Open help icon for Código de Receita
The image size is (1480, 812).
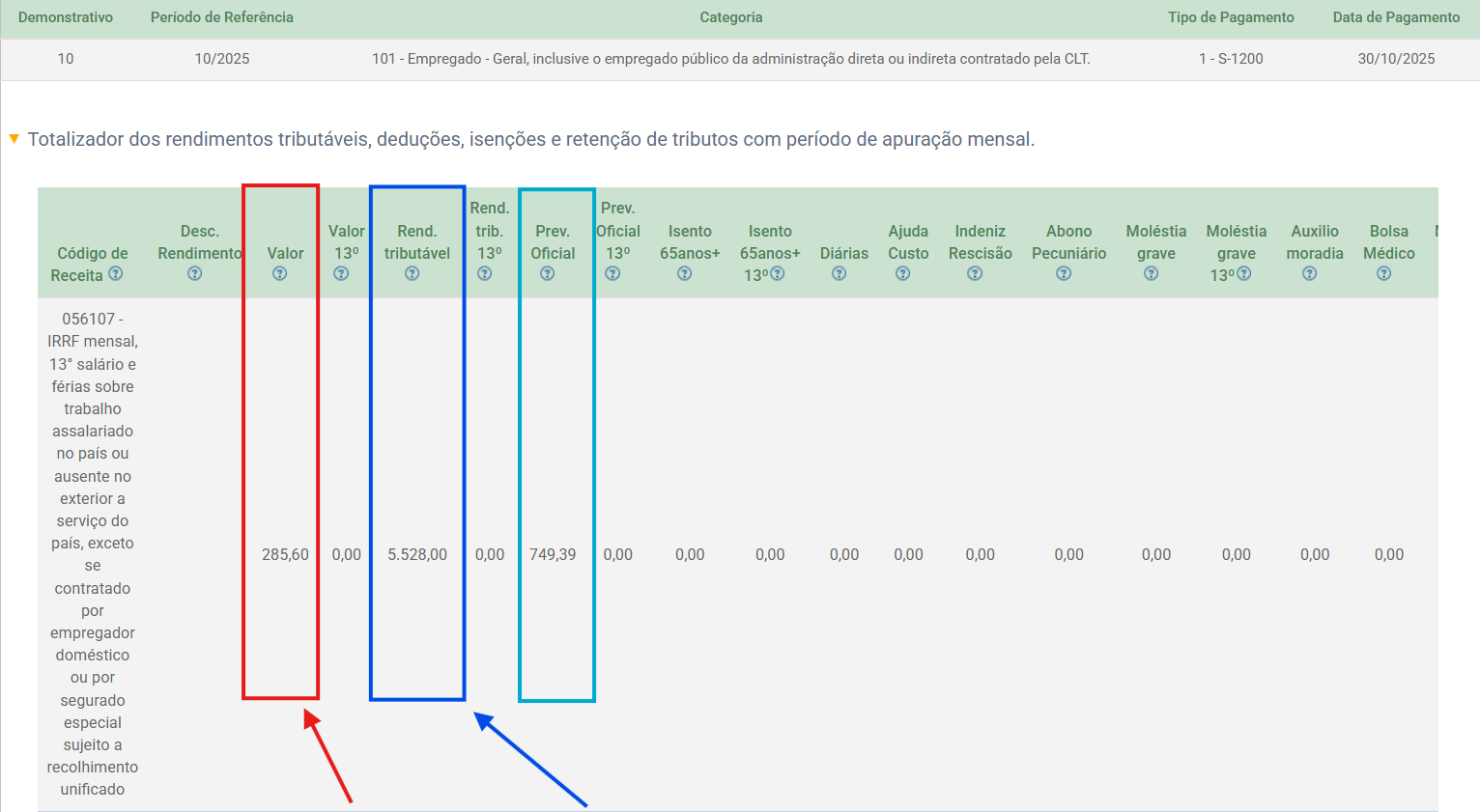pos(116,274)
